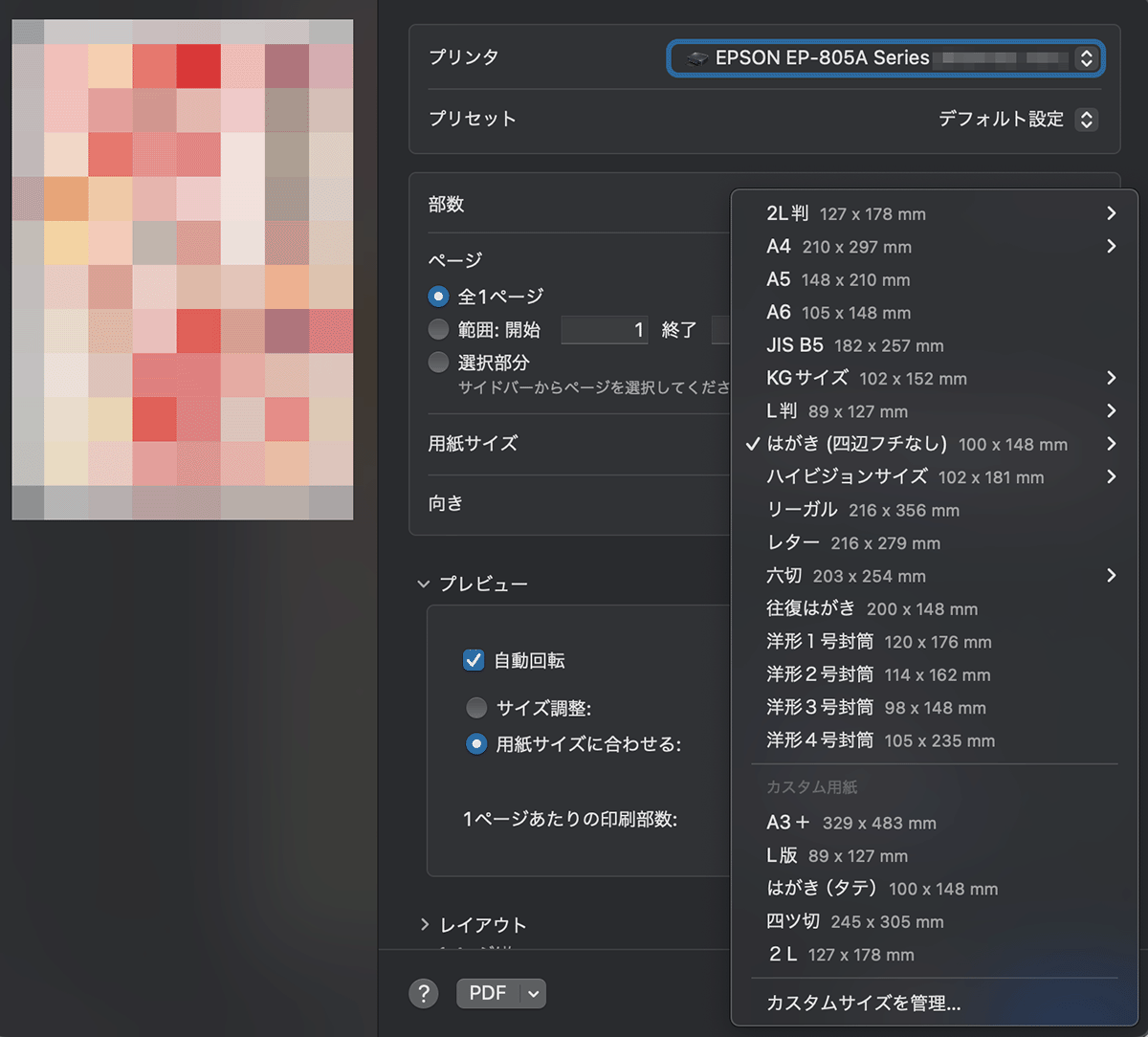Choose 六切 203 x 254 mm
The width and height of the screenshot is (1148, 1037).
pos(935,576)
